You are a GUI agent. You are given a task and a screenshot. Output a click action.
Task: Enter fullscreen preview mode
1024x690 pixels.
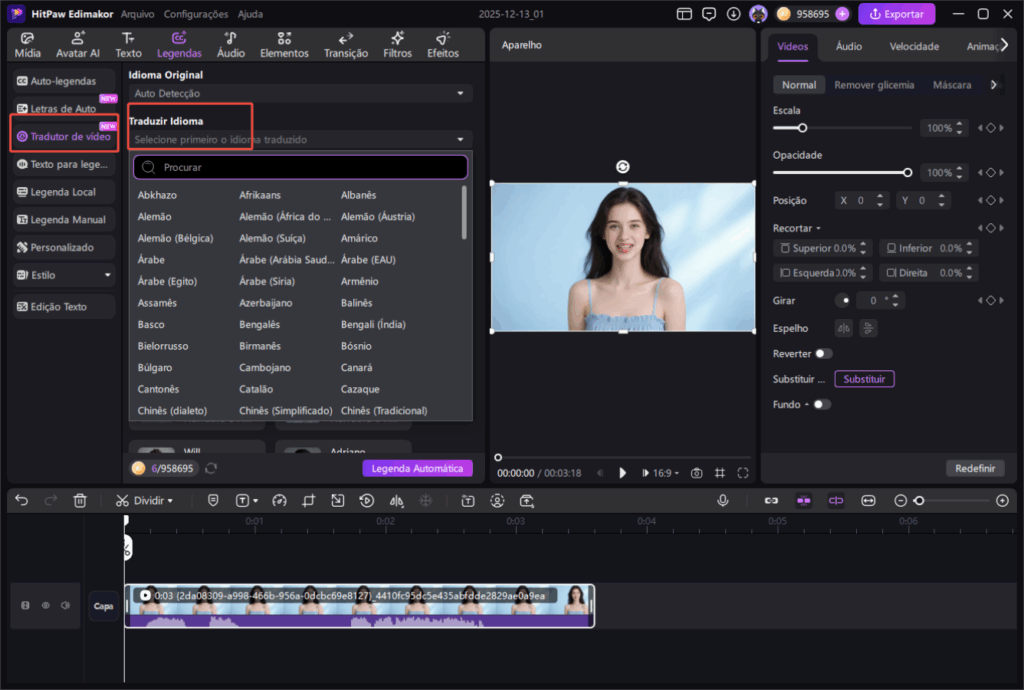coord(743,473)
